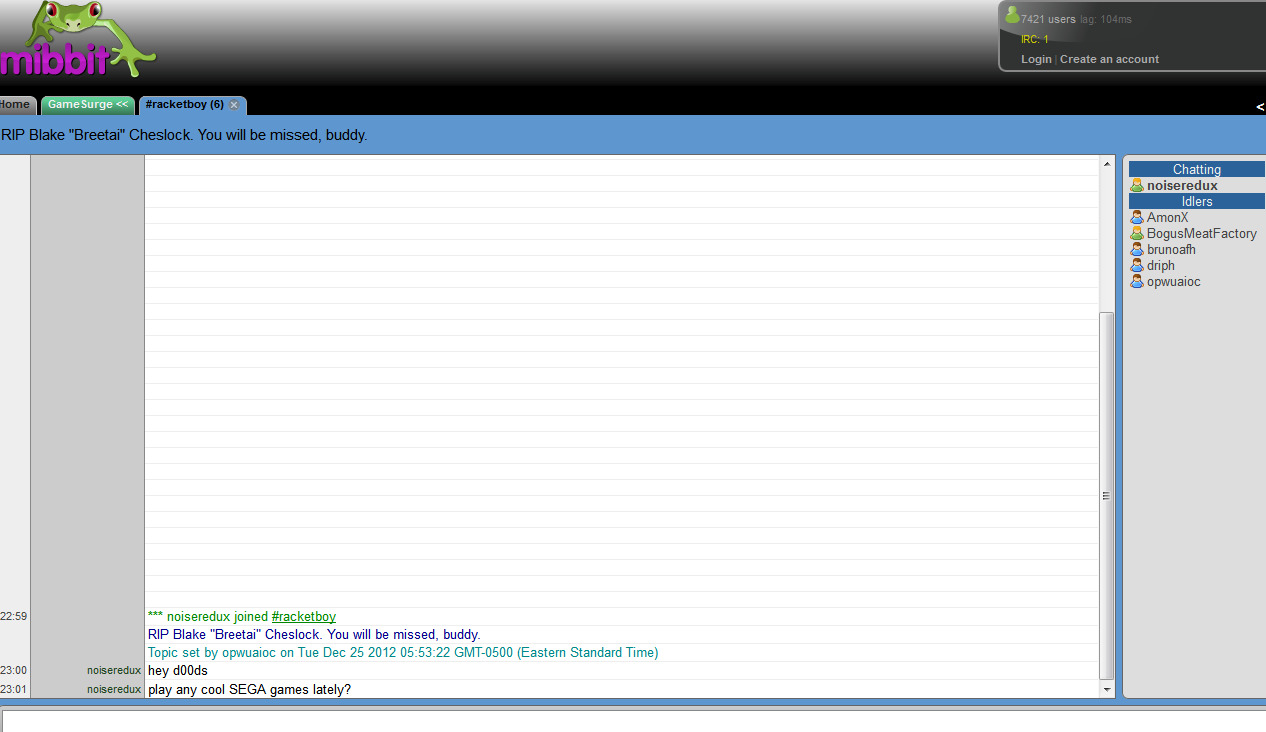Click the 'lag: 104ms' indicator
1266x732 pixels.
[1106, 19]
